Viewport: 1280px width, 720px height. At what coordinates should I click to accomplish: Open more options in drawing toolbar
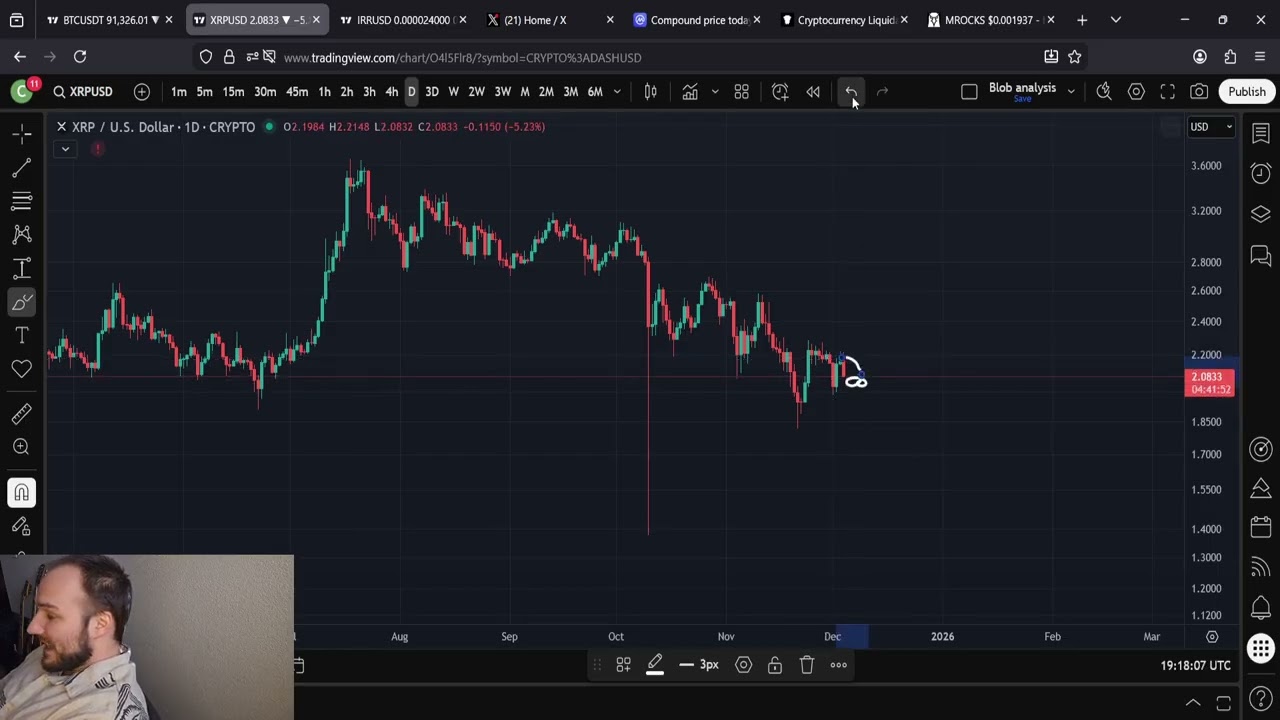coord(838,665)
